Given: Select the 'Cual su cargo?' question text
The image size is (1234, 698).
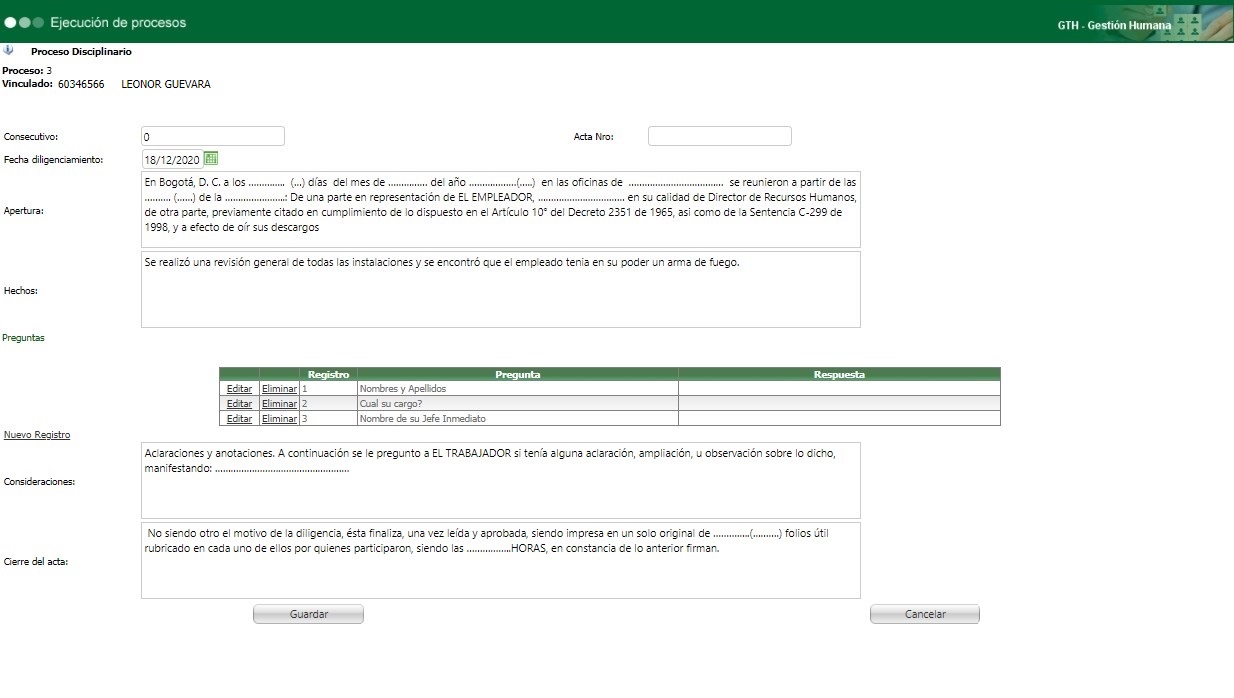Looking at the screenshot, I should [392, 404].
